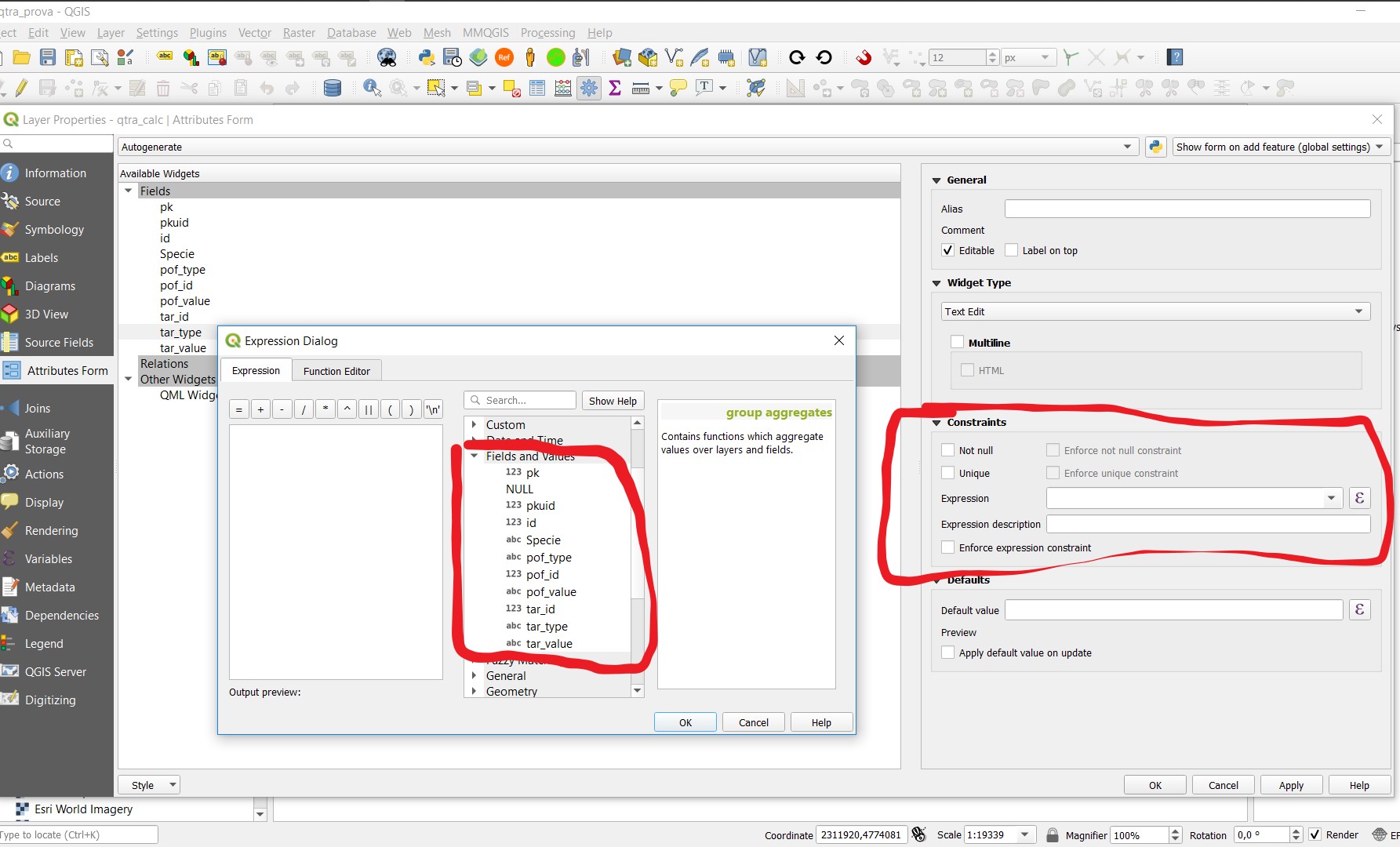1400x847 pixels.
Task: Open the Processing menu
Action: (547, 32)
